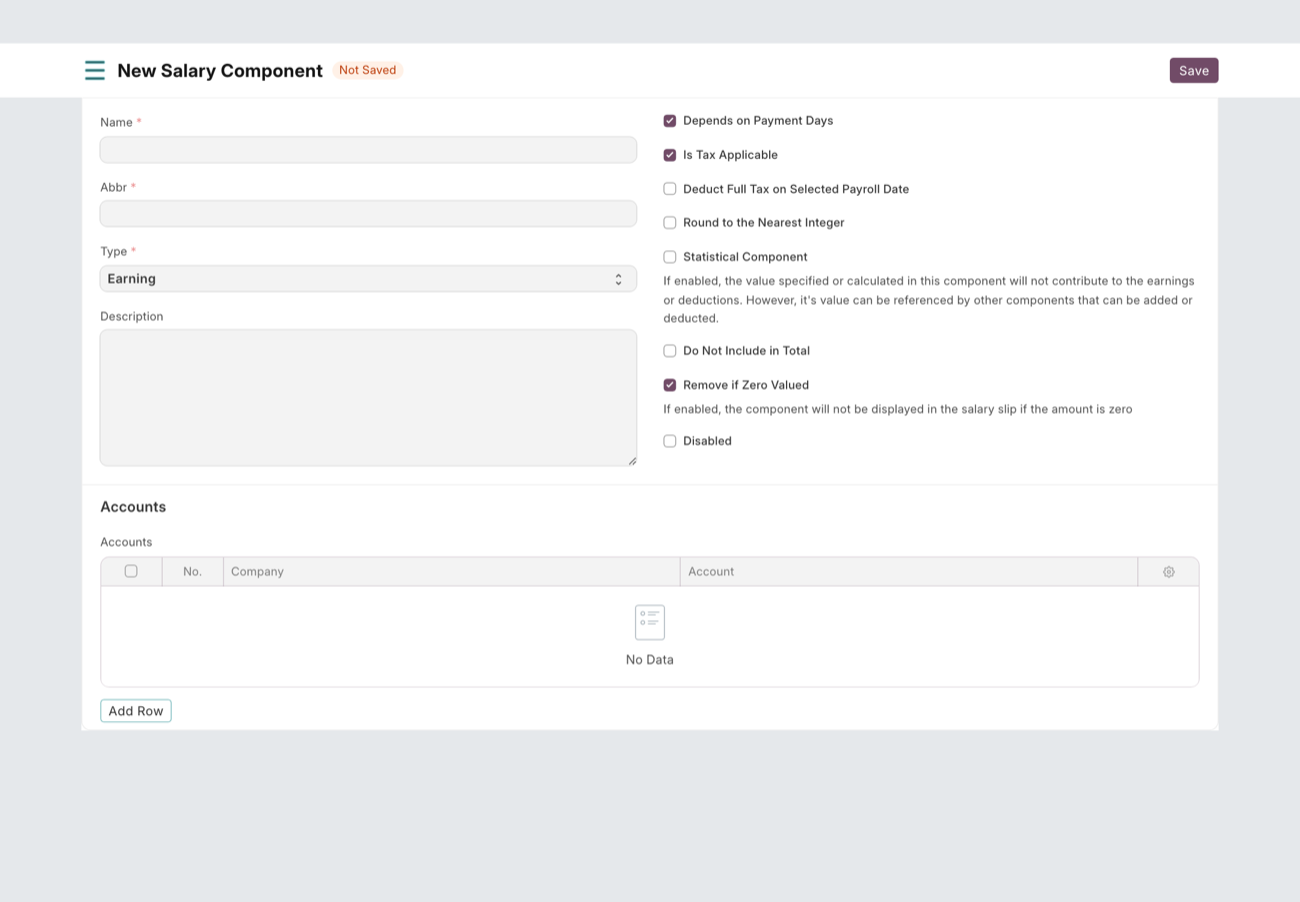Image resolution: width=1300 pixels, height=902 pixels.
Task: Uncheck Is Tax Applicable checkbox
Action: (670, 155)
